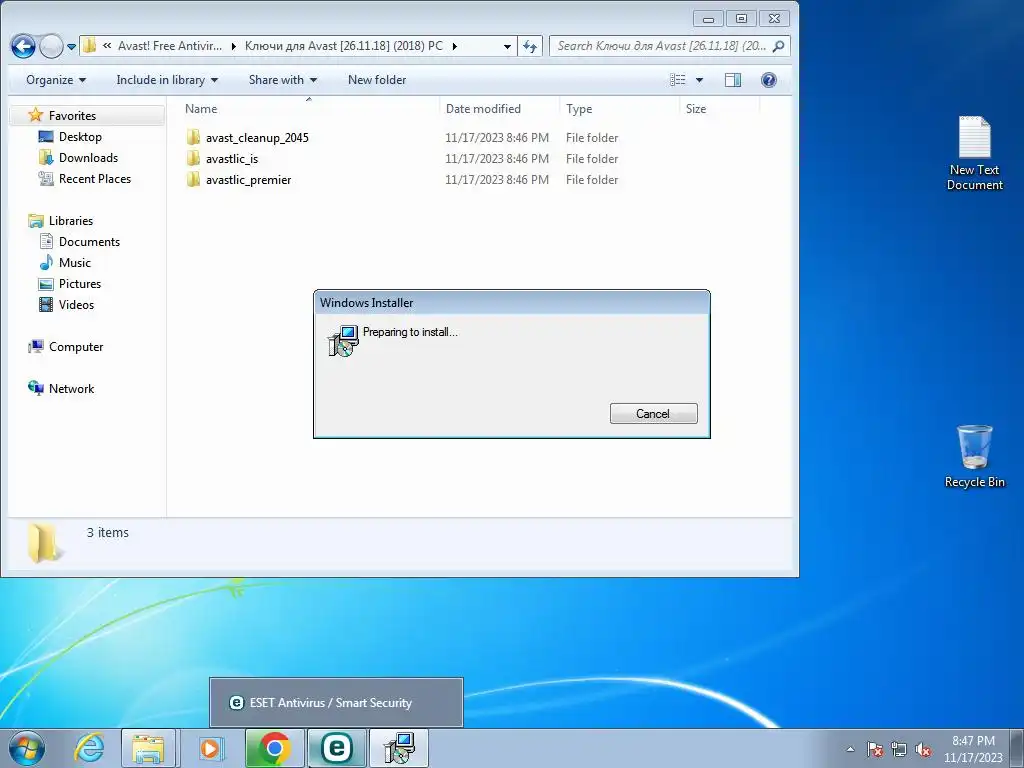Image resolution: width=1024 pixels, height=768 pixels.
Task: Select Libraries in the navigation pane
Action: (x=71, y=221)
